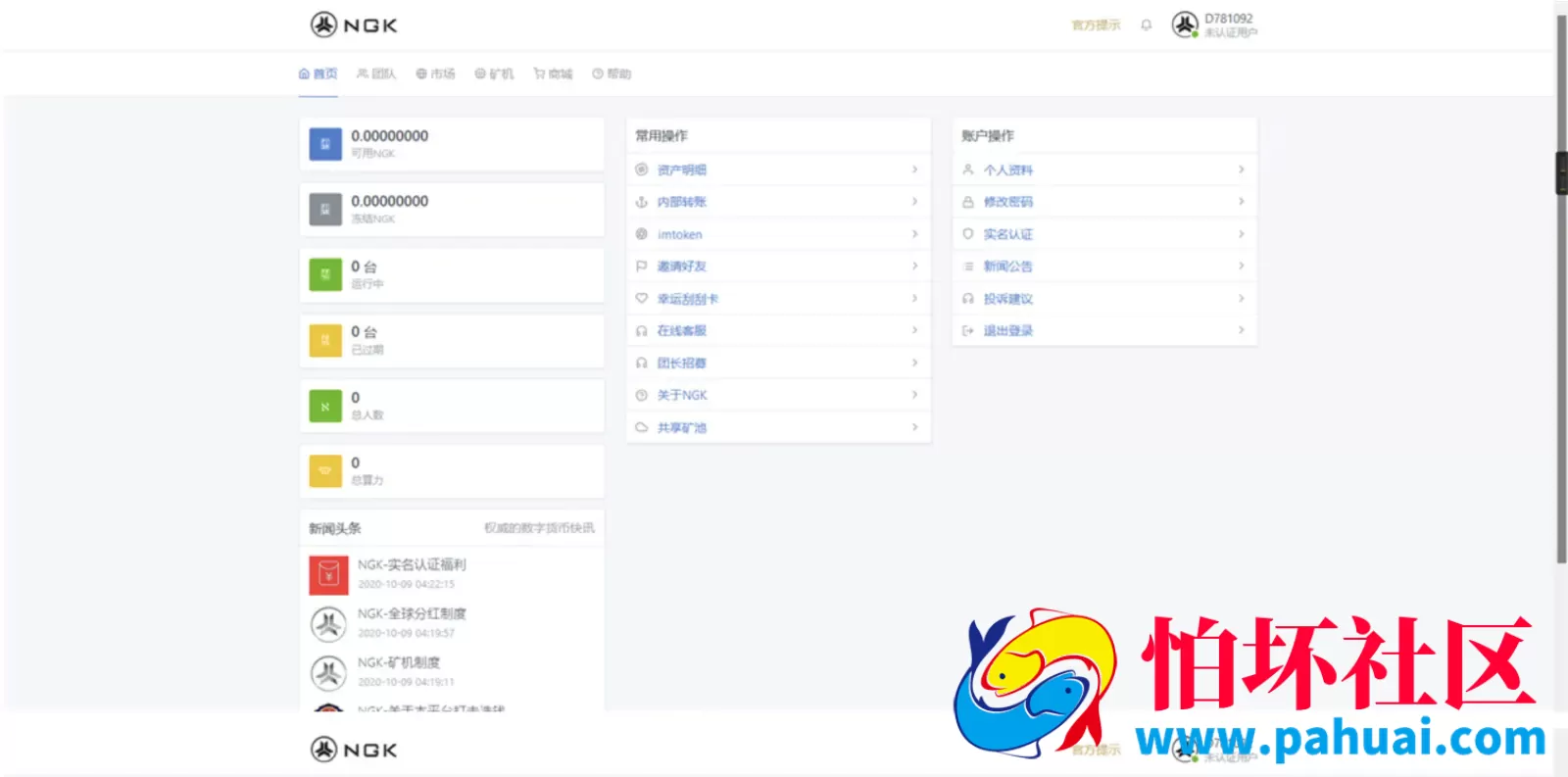Click the 实名认证 shield icon

click(x=968, y=234)
